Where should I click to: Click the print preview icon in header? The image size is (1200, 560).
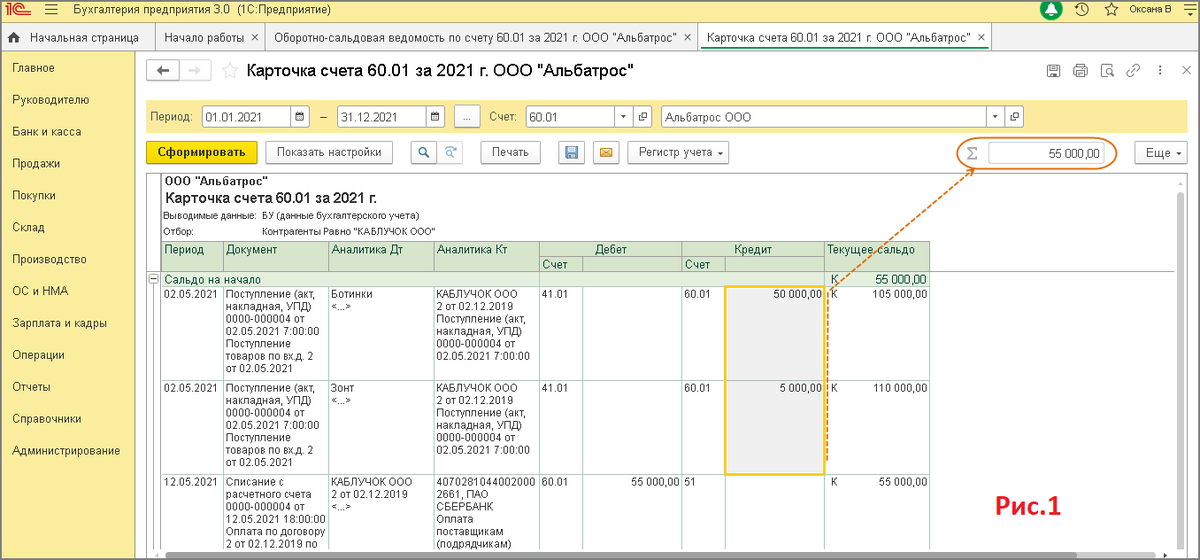coord(1107,71)
